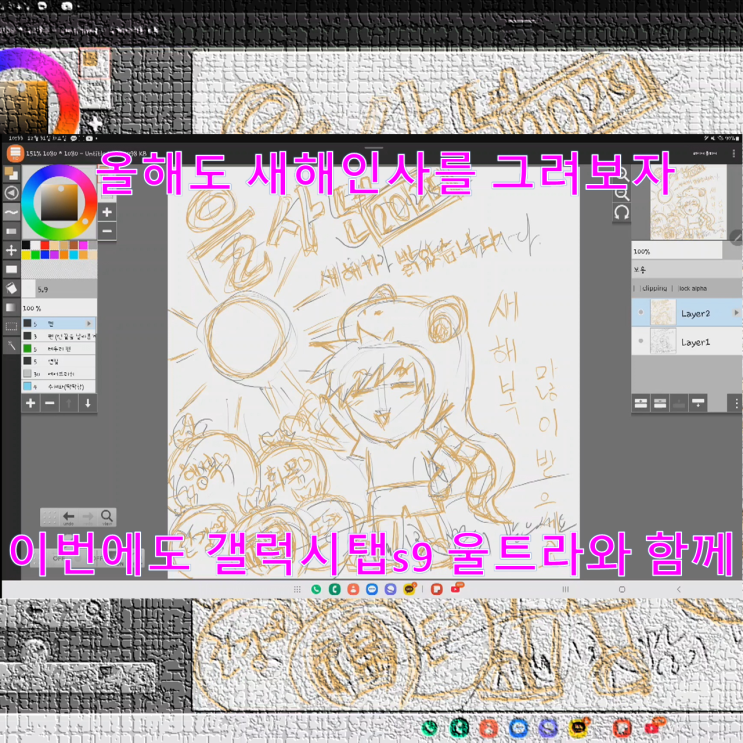Click the Android home button
Image resolution: width=743 pixels, height=743 pixels.
click(x=622, y=589)
